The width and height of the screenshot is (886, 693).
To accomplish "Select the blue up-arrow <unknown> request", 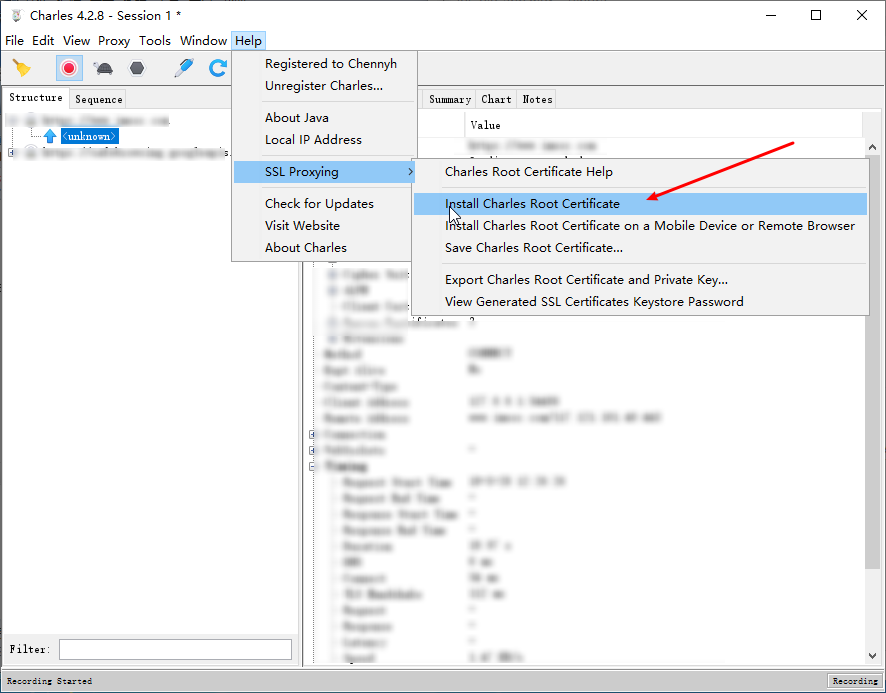I will [88, 136].
